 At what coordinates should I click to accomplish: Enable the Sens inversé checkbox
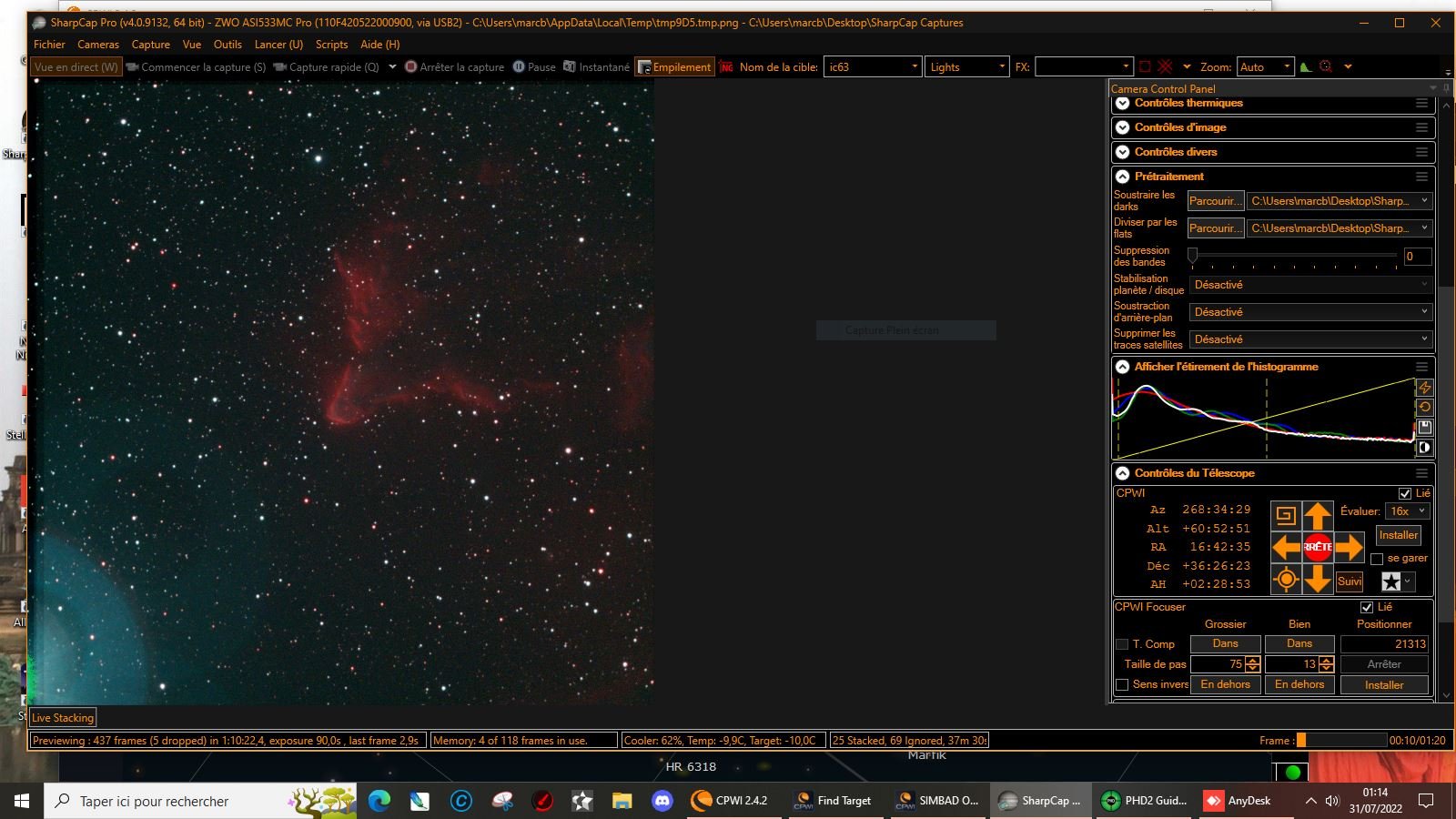tap(1122, 684)
